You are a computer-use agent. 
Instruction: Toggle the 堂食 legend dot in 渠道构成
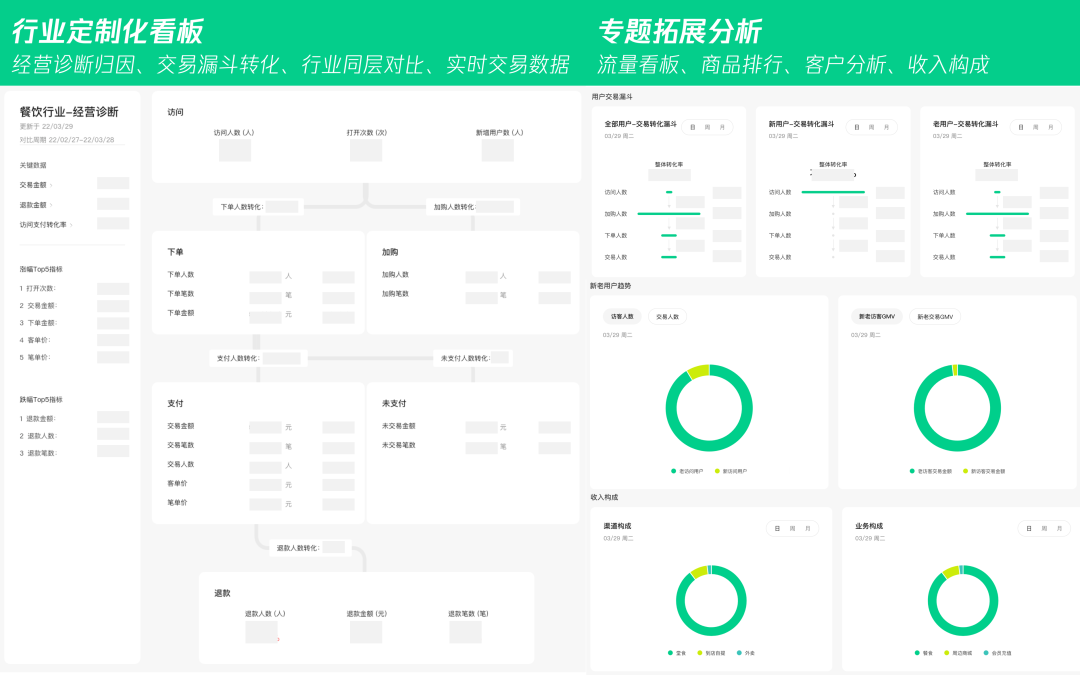(x=670, y=653)
